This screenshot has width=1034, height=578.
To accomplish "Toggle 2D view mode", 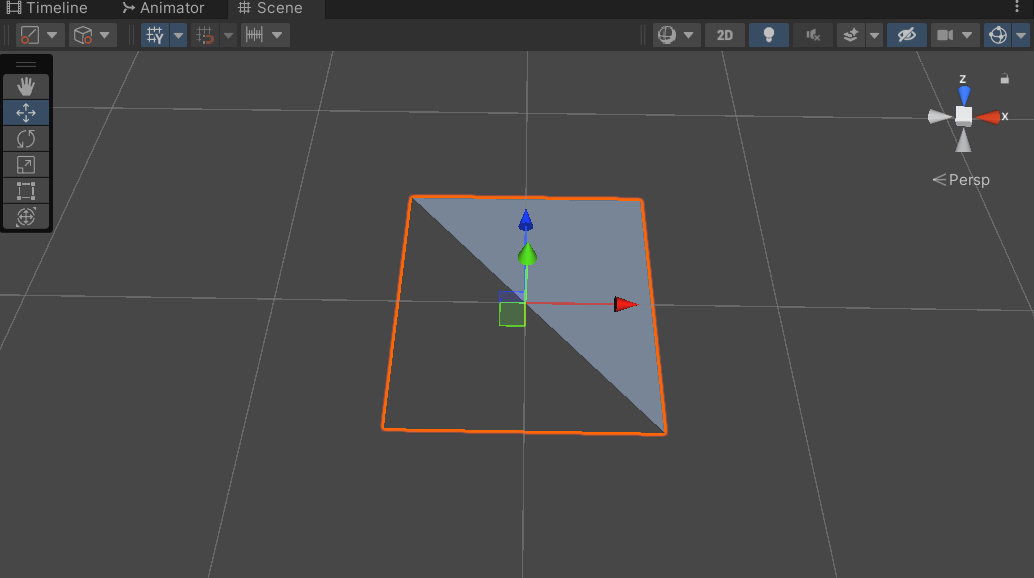I will 724,35.
